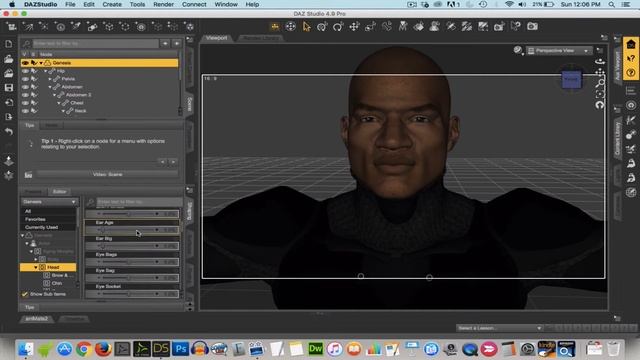The height and width of the screenshot is (360, 640).
Task: Click the reset view control in viewport
Action: (x=600, y=105)
